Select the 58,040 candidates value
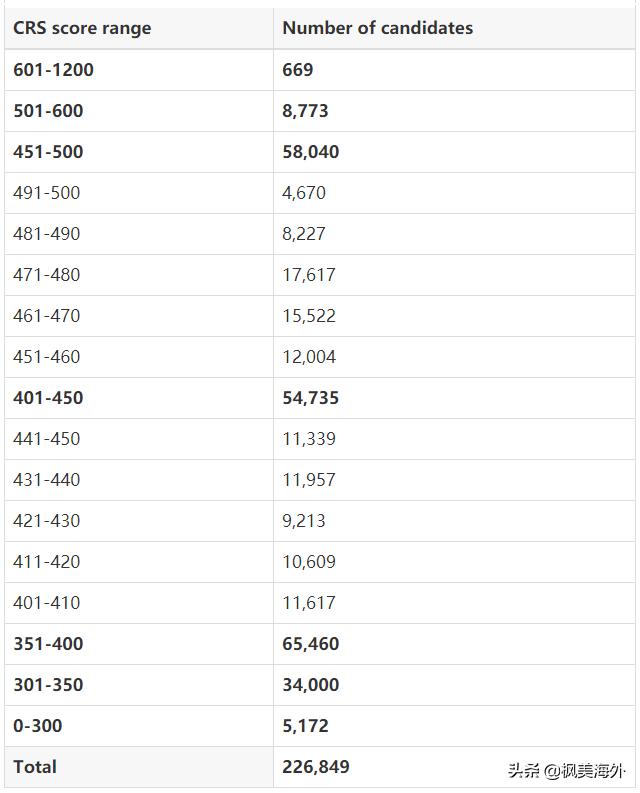The image size is (640, 793). [310, 152]
